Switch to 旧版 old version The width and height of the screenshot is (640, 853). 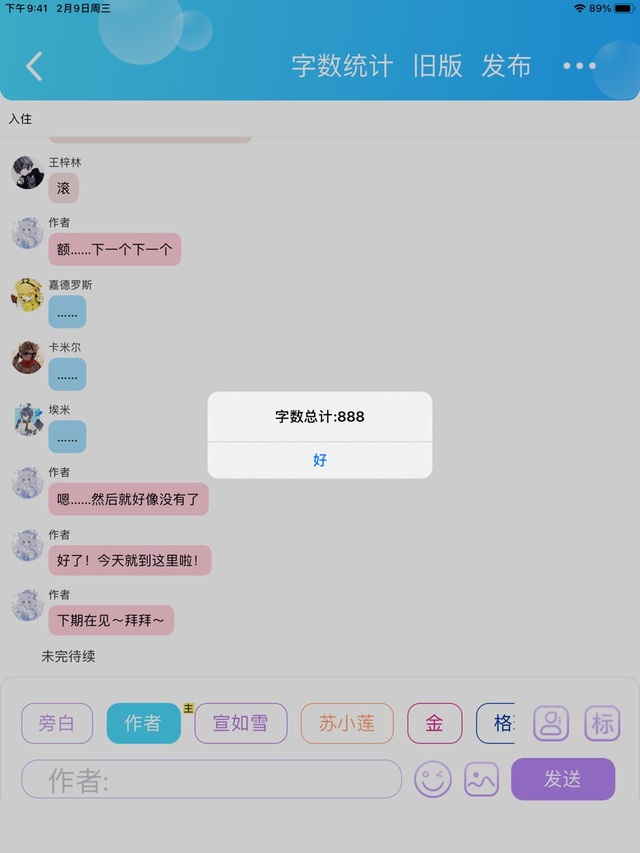click(x=438, y=66)
